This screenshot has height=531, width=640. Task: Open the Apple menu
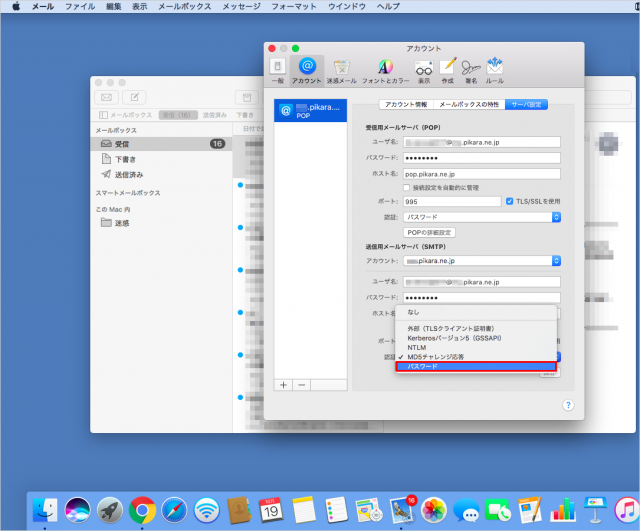(16, 7)
